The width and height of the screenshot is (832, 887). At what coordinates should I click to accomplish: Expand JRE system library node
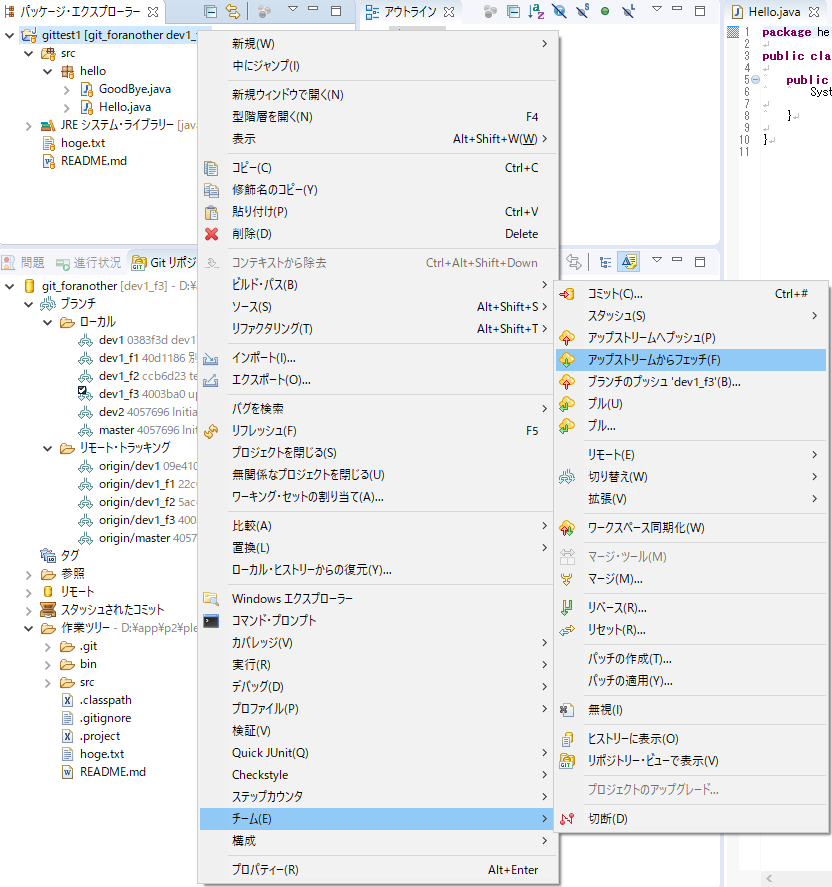coord(28,126)
